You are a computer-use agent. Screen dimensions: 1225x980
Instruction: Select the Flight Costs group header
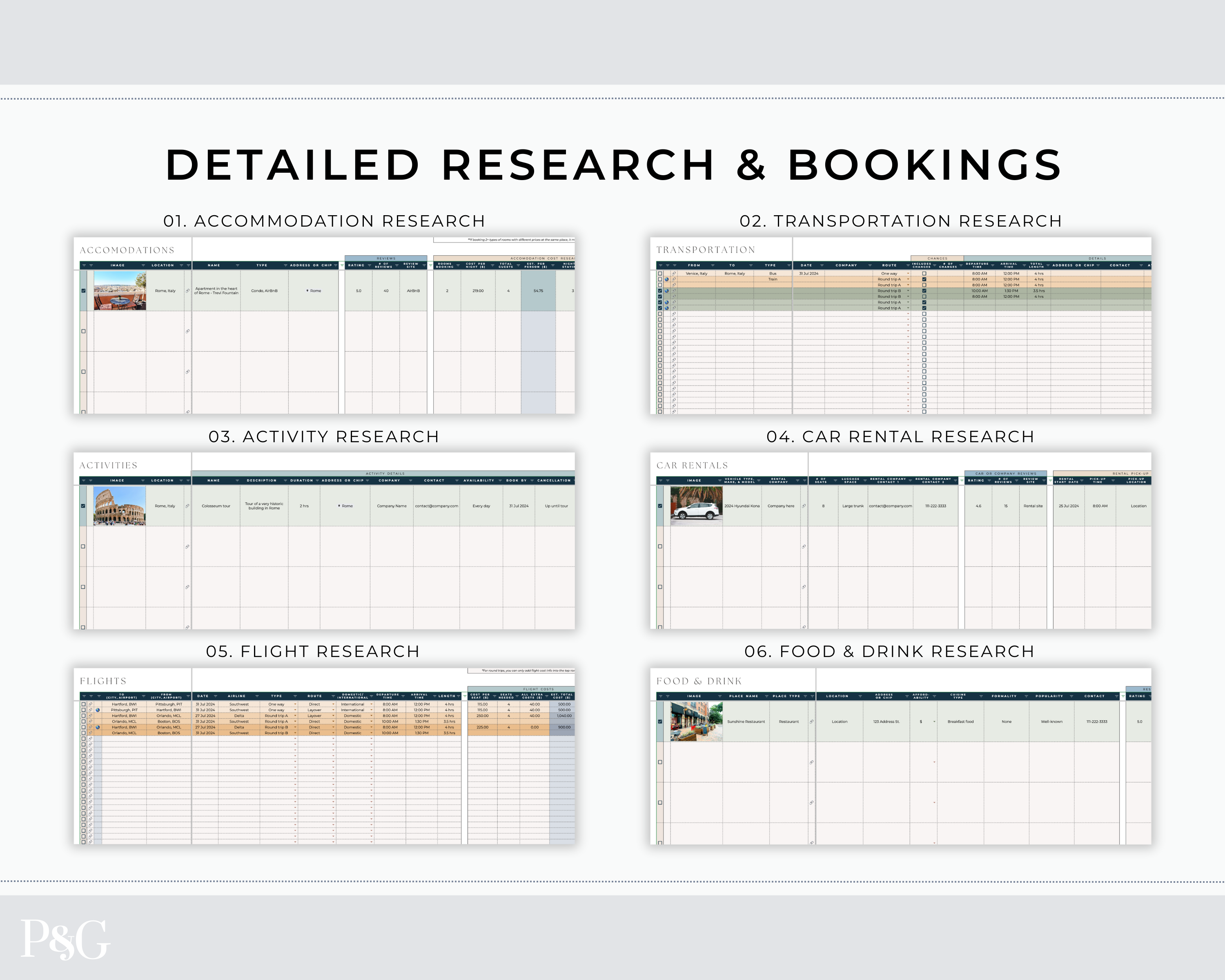coord(538,689)
